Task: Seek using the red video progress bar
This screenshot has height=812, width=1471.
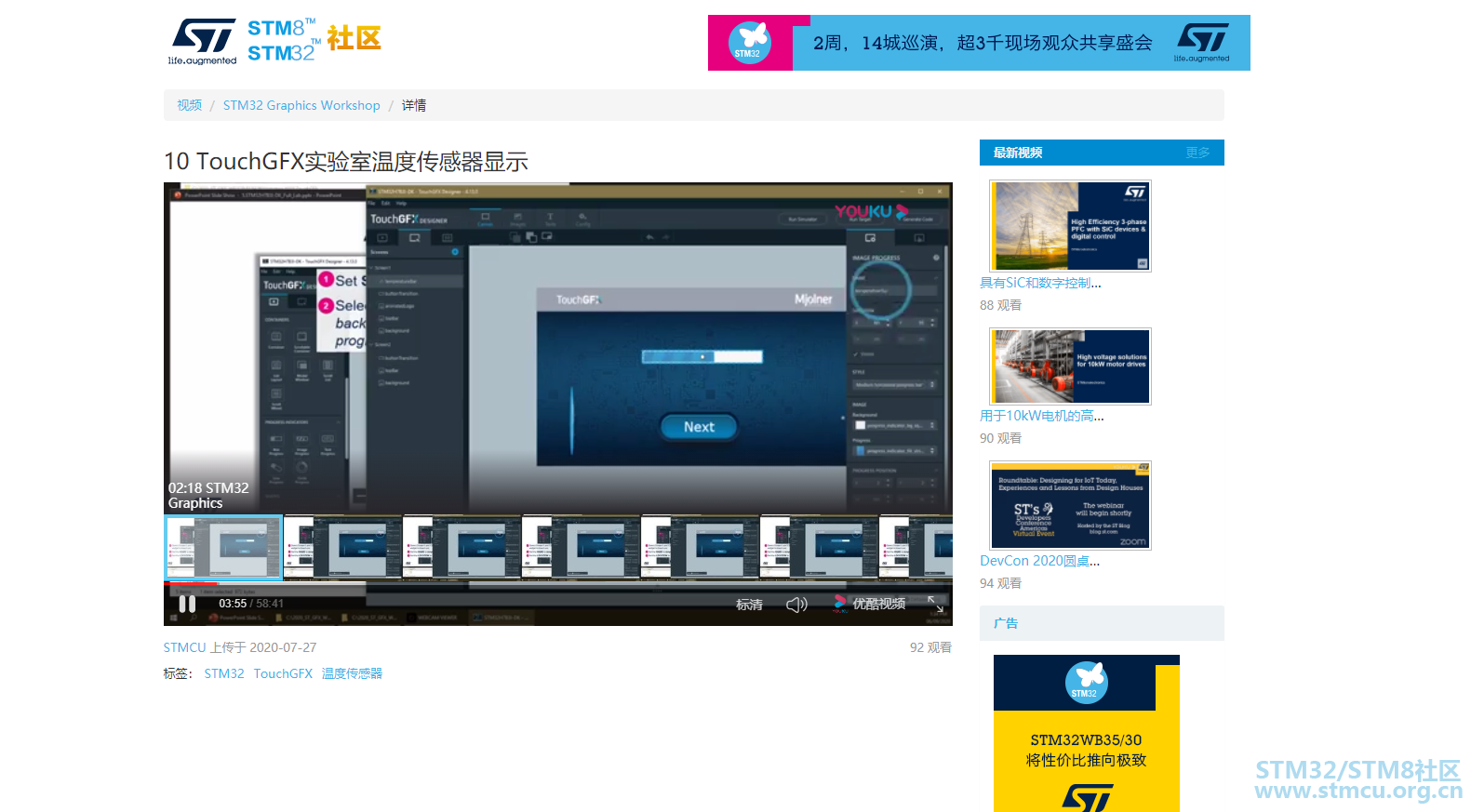Action: 191,583
